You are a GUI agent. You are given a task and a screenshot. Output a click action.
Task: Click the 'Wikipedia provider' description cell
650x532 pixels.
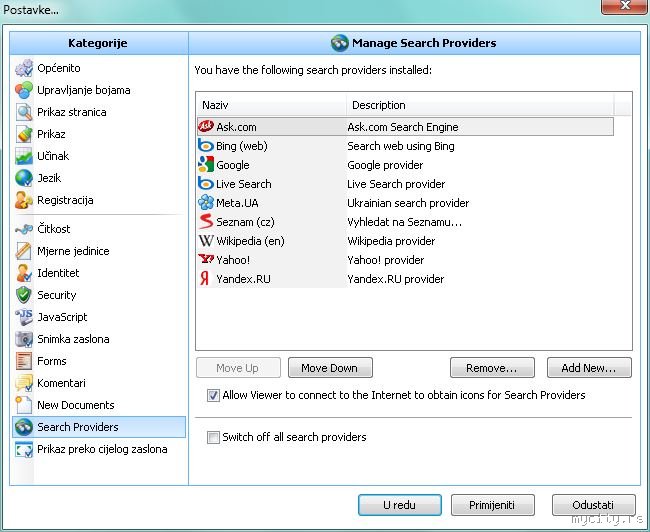click(391, 241)
